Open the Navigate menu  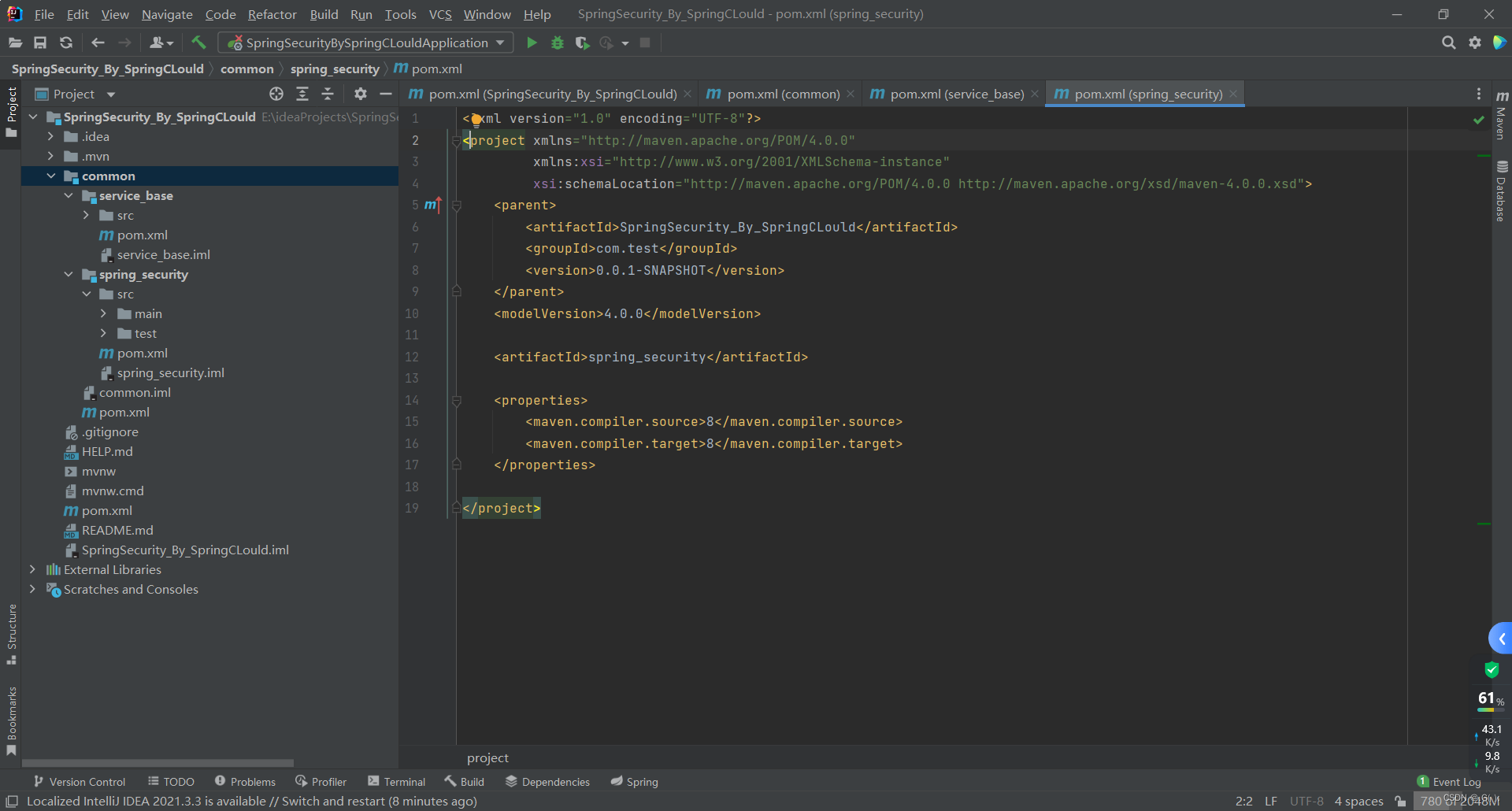coord(167,14)
